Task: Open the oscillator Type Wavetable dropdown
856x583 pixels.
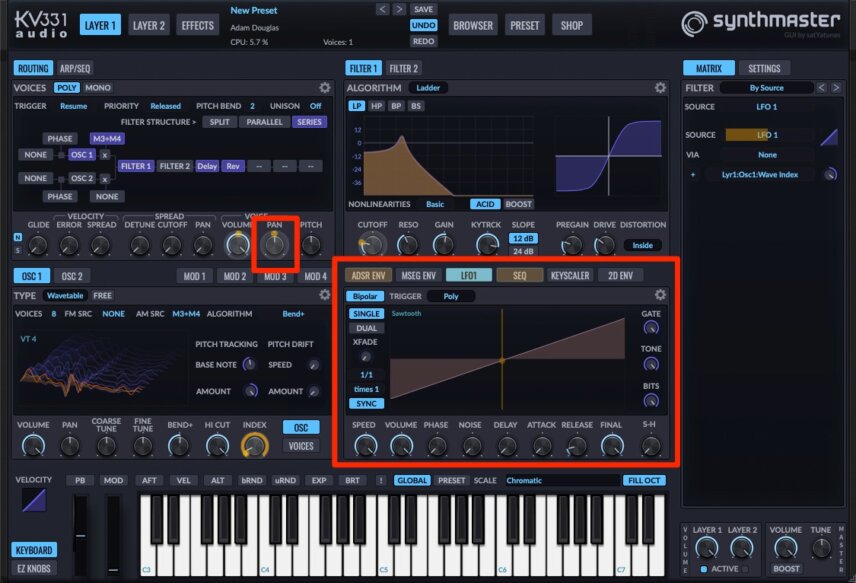Action: click(x=65, y=295)
